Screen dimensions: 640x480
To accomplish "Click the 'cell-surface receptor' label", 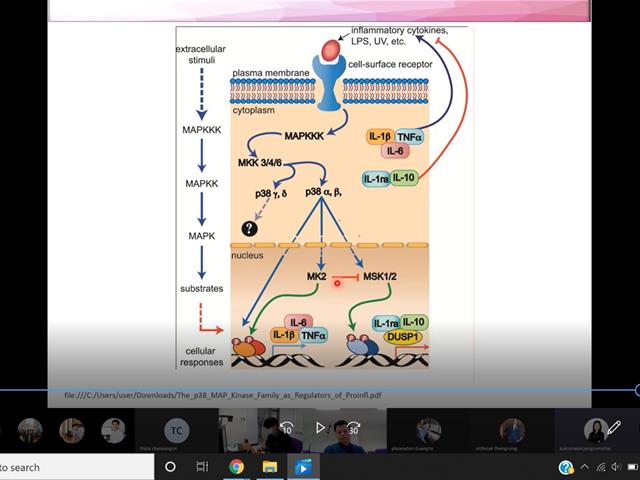I will pos(390,64).
